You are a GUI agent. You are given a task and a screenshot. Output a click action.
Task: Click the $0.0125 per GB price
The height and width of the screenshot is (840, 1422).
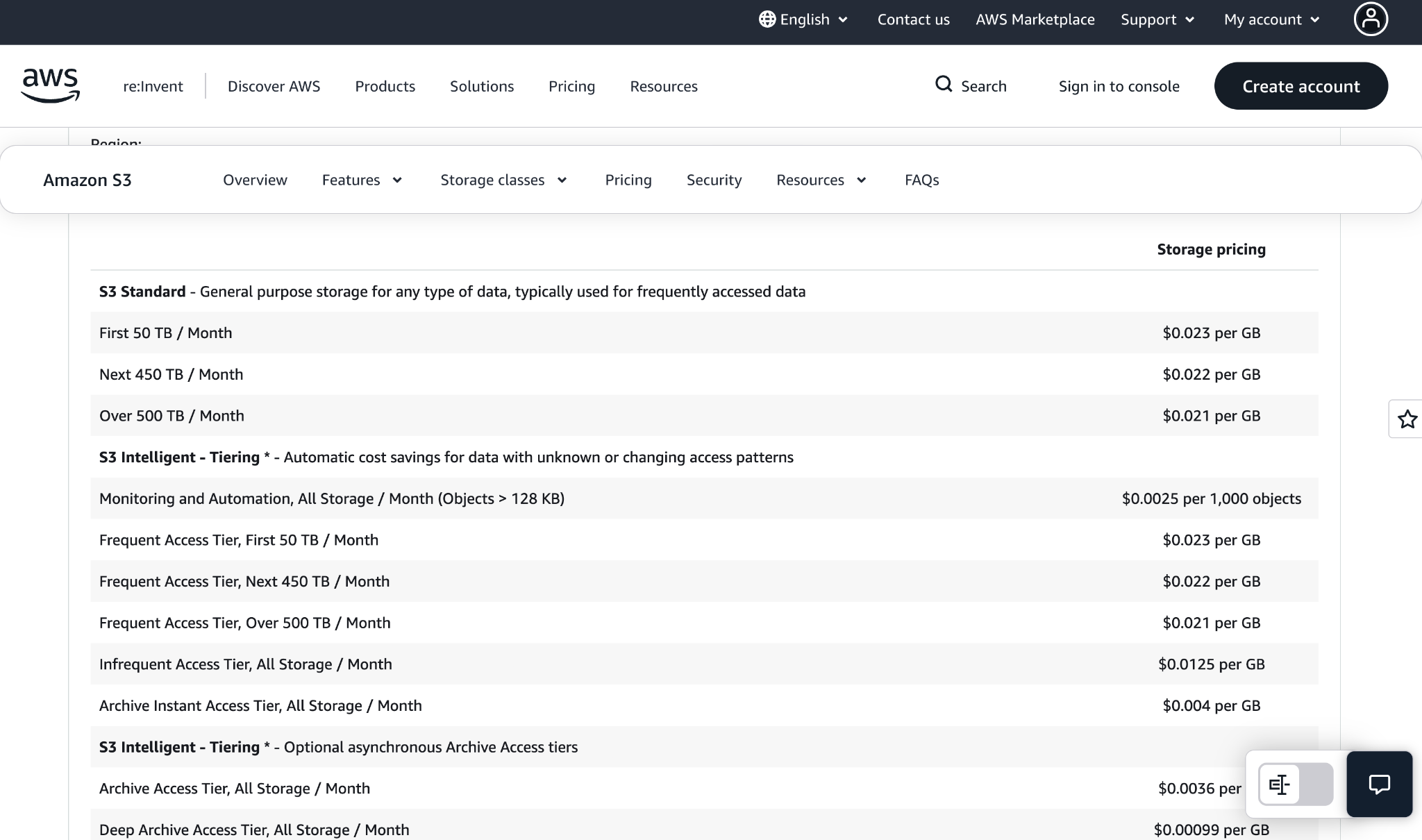tap(1211, 664)
